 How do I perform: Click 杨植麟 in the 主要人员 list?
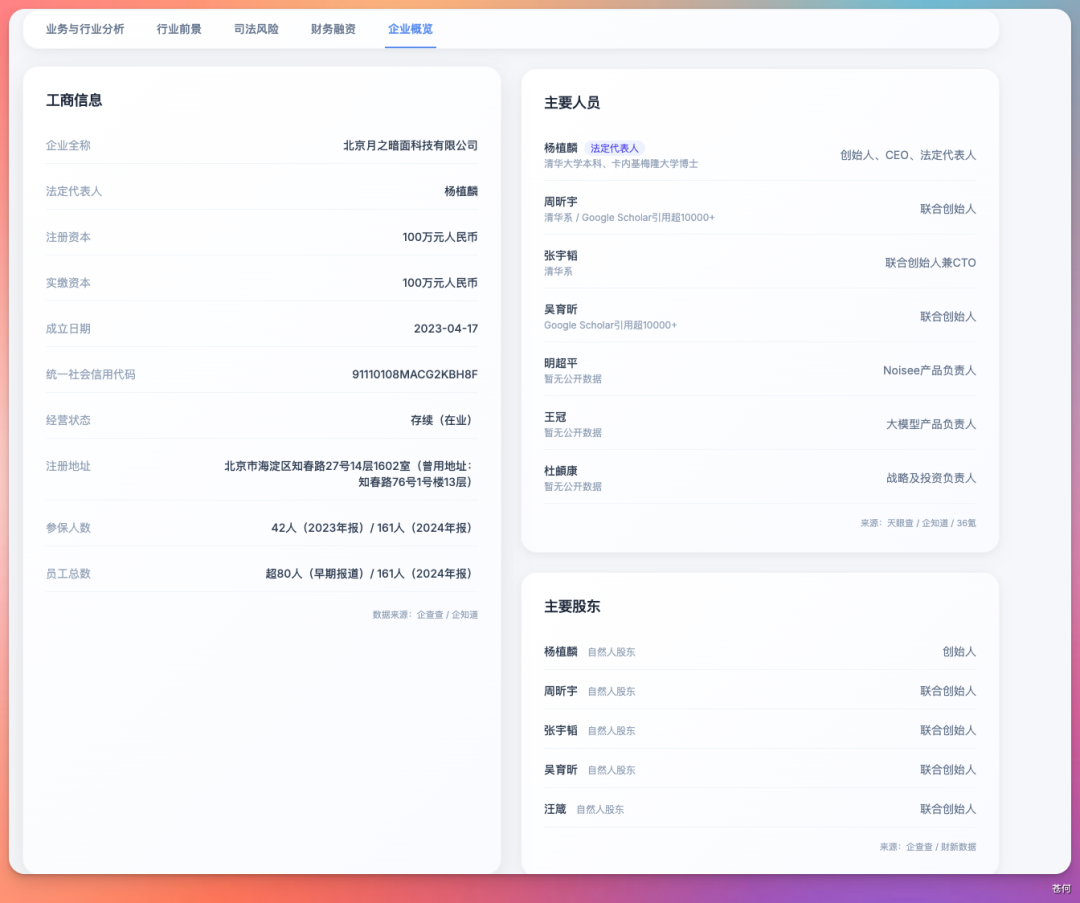(x=561, y=147)
